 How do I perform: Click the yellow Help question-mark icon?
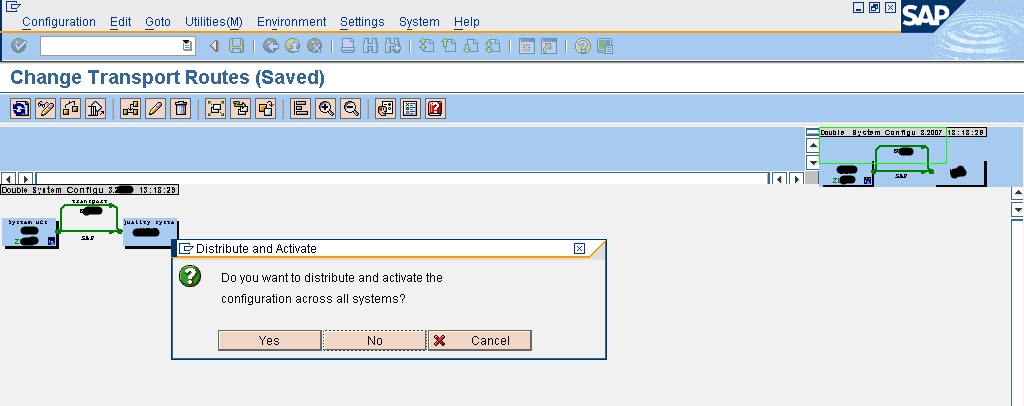pyautogui.click(x=583, y=46)
